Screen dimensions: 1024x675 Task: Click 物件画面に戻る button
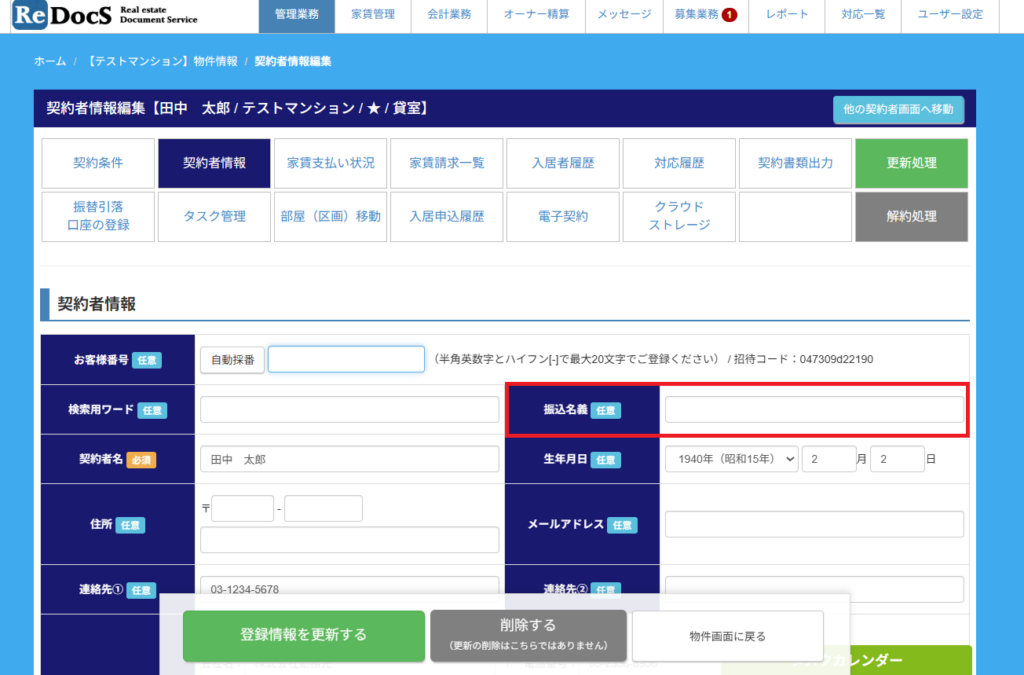tap(727, 636)
